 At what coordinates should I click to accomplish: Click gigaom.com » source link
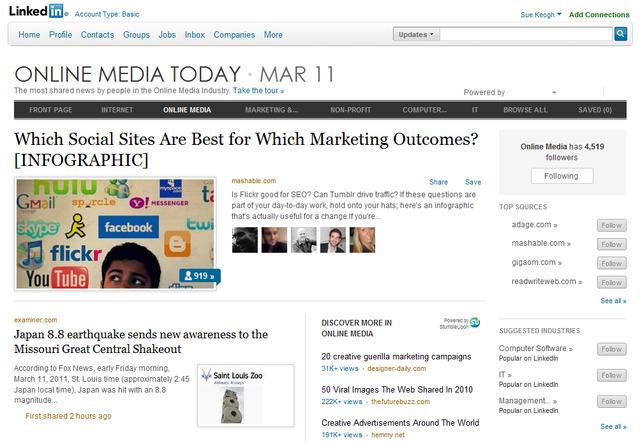tap(537, 262)
